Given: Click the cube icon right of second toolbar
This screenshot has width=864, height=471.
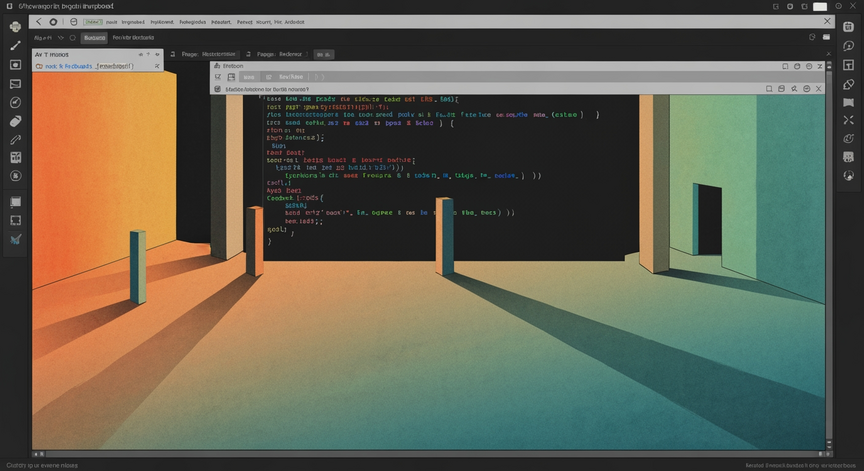Looking at the screenshot, I should tap(812, 37).
